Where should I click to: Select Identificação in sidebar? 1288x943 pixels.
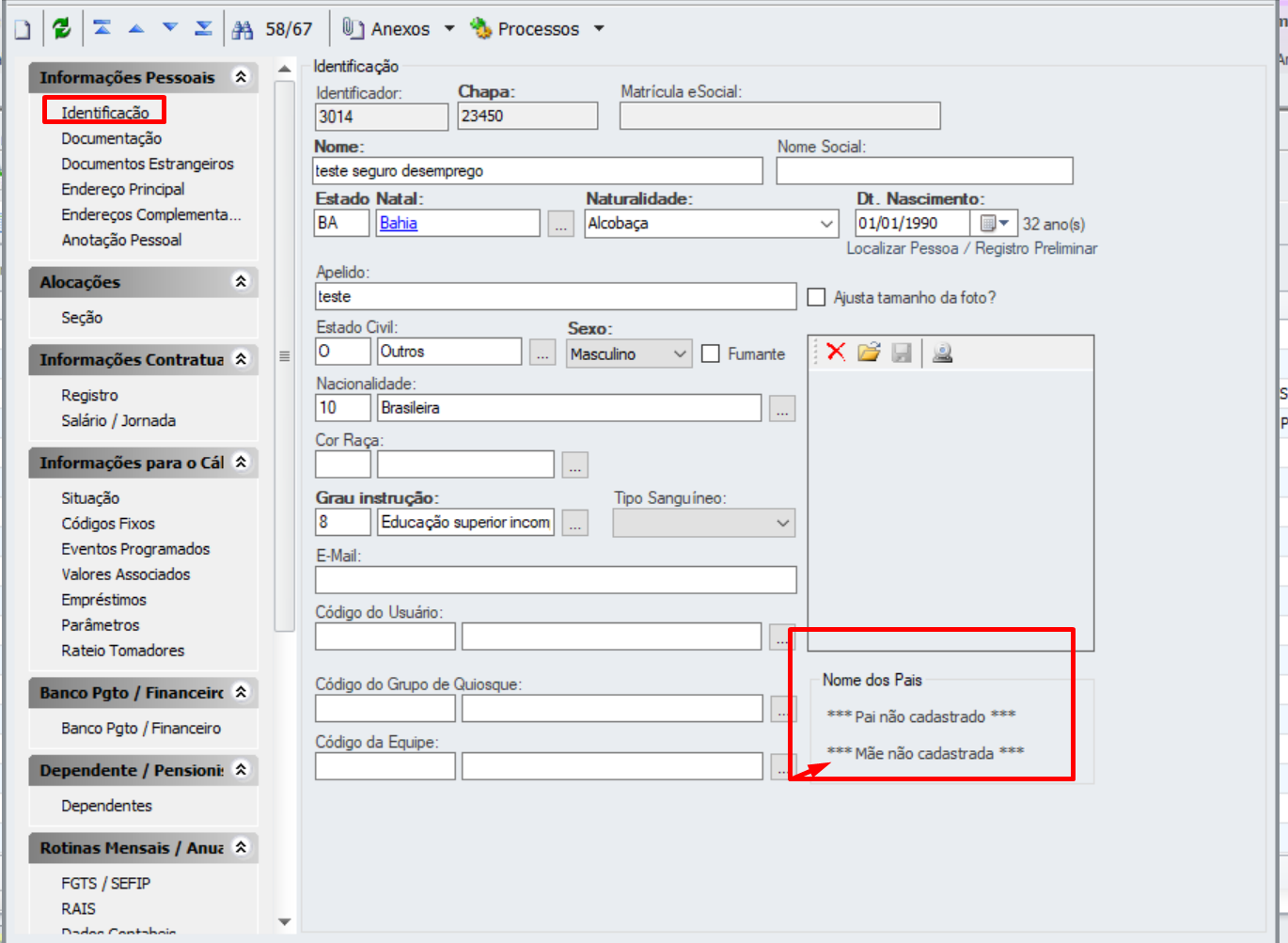tap(105, 112)
